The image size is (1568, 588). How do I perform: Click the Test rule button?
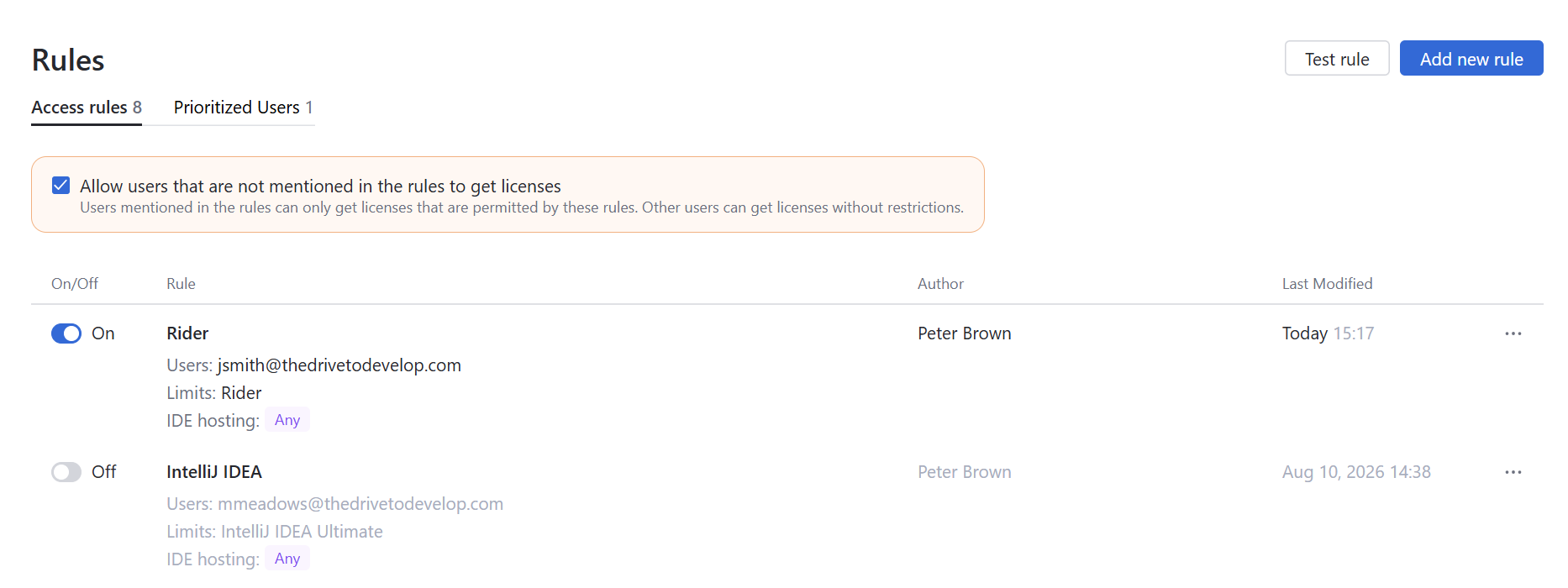[x=1337, y=59]
